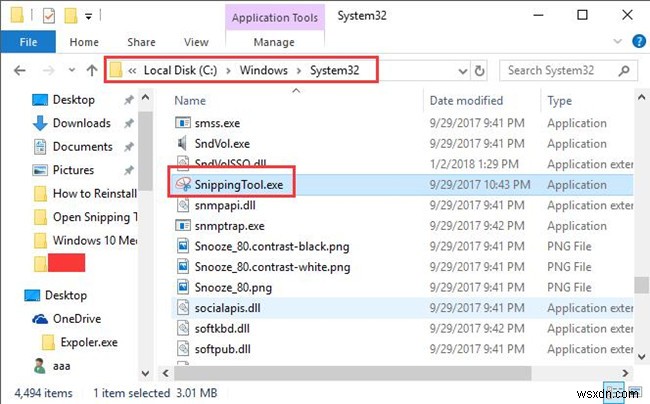Click the softpub.dll file icon
This screenshot has width=650, height=404.
183,348
